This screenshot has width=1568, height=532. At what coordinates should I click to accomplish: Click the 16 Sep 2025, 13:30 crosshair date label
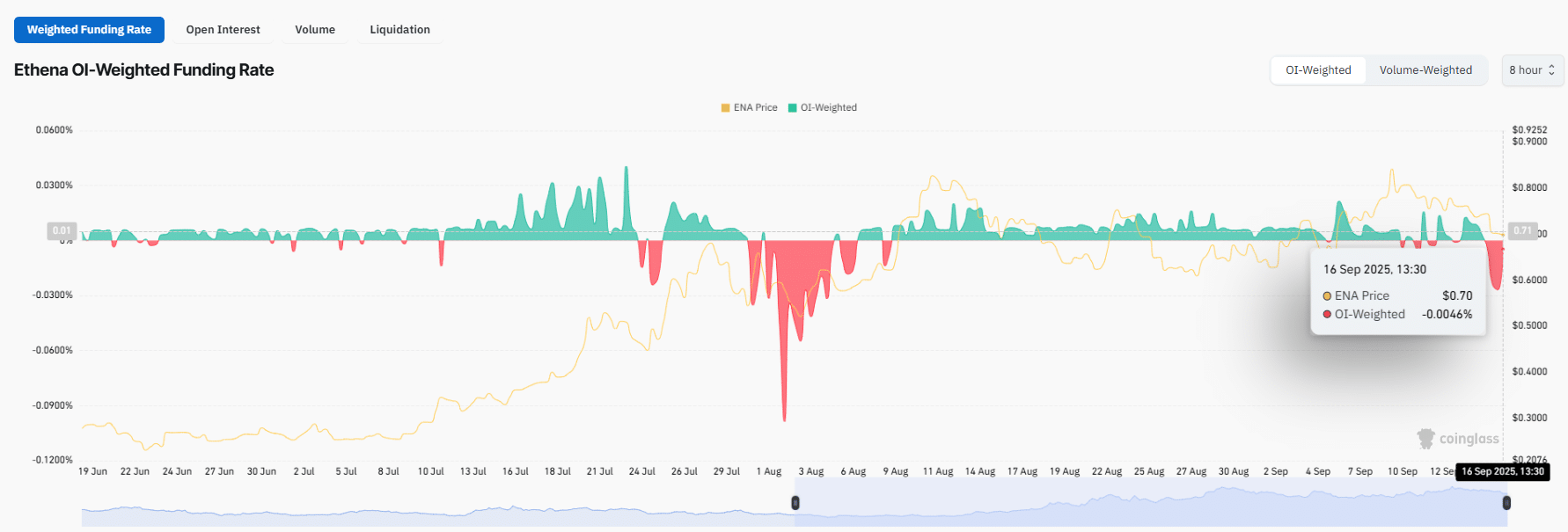point(1502,472)
